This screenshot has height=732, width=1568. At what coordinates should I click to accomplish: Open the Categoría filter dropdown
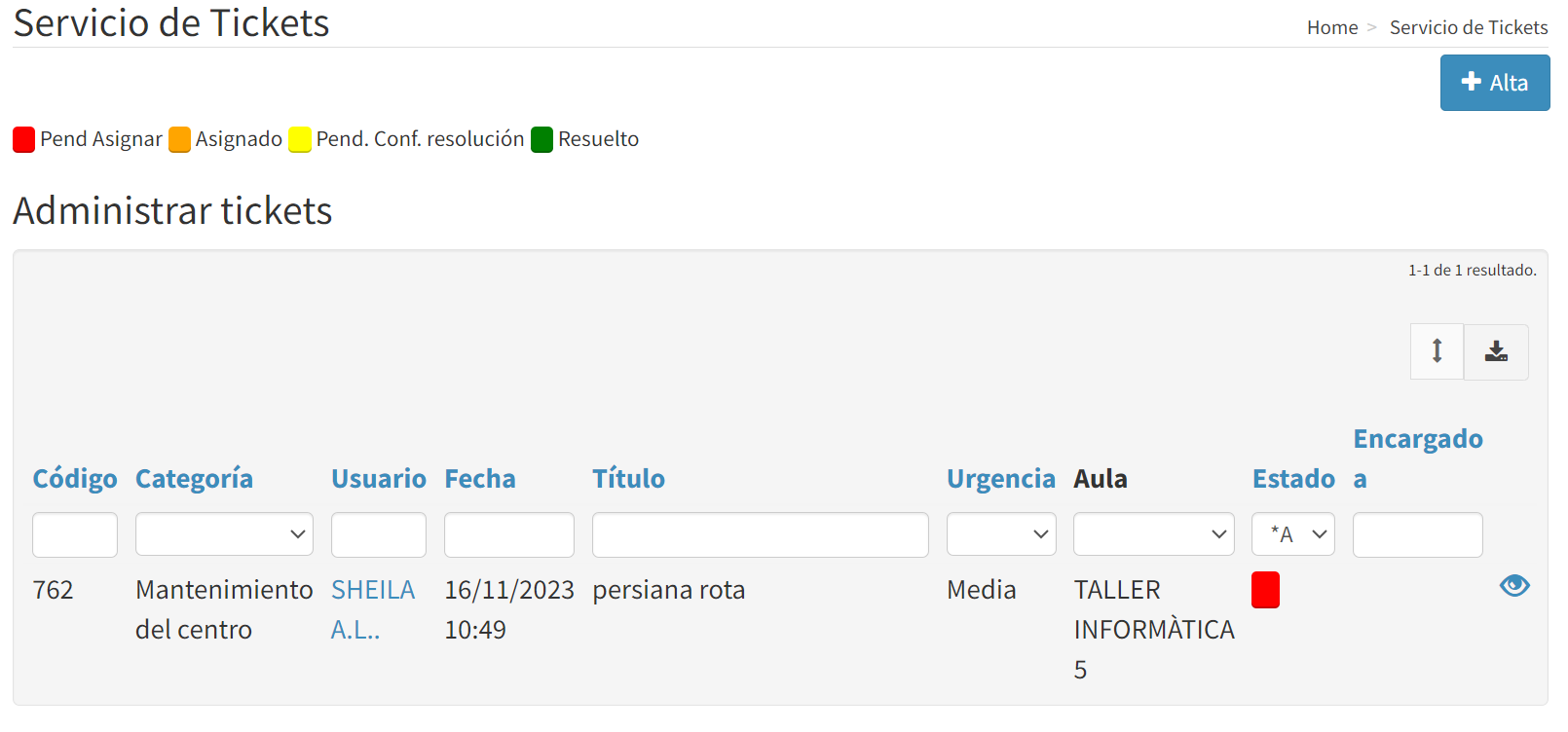pyautogui.click(x=224, y=534)
